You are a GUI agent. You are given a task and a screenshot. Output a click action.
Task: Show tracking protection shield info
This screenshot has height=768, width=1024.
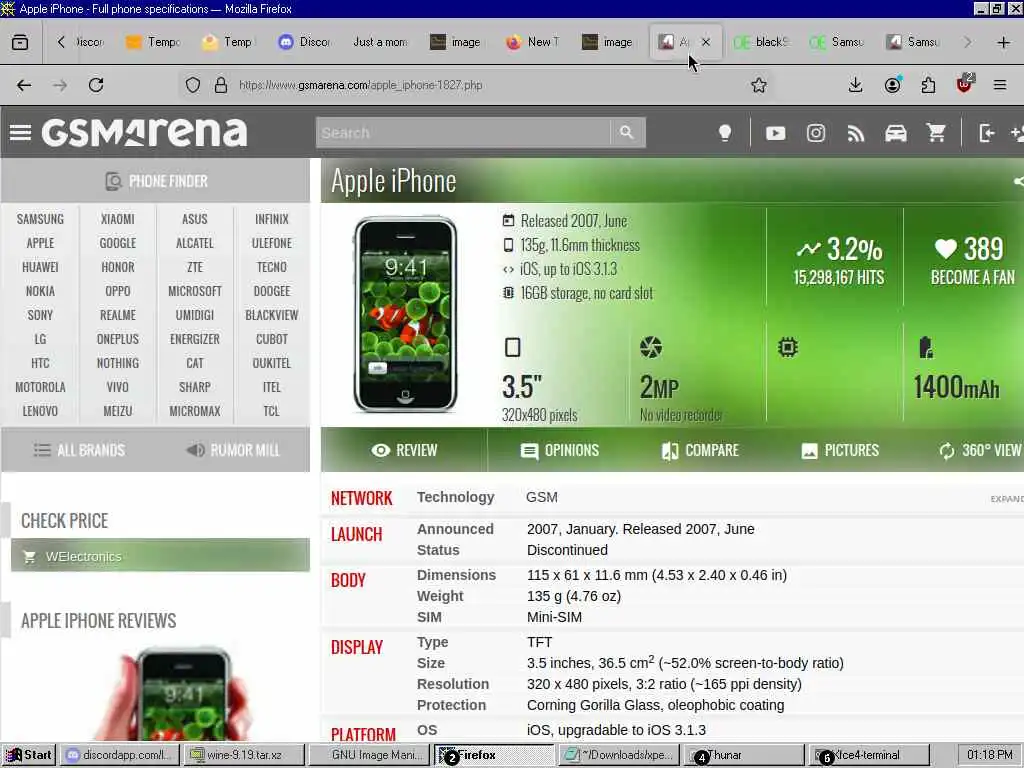tap(193, 85)
